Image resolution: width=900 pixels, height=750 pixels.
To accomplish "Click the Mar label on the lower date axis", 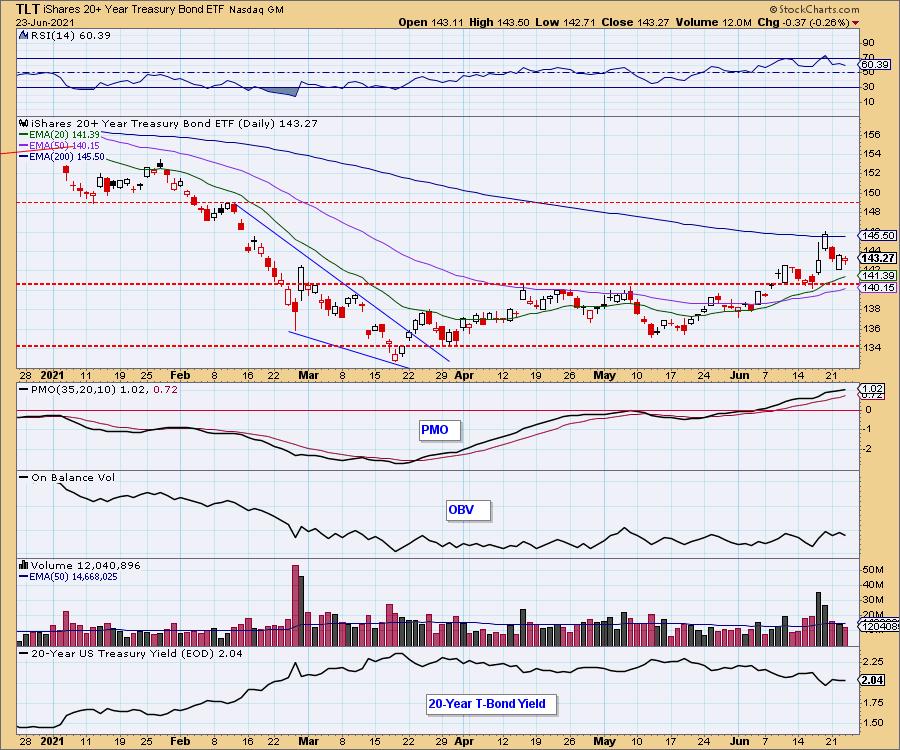I will pos(308,741).
